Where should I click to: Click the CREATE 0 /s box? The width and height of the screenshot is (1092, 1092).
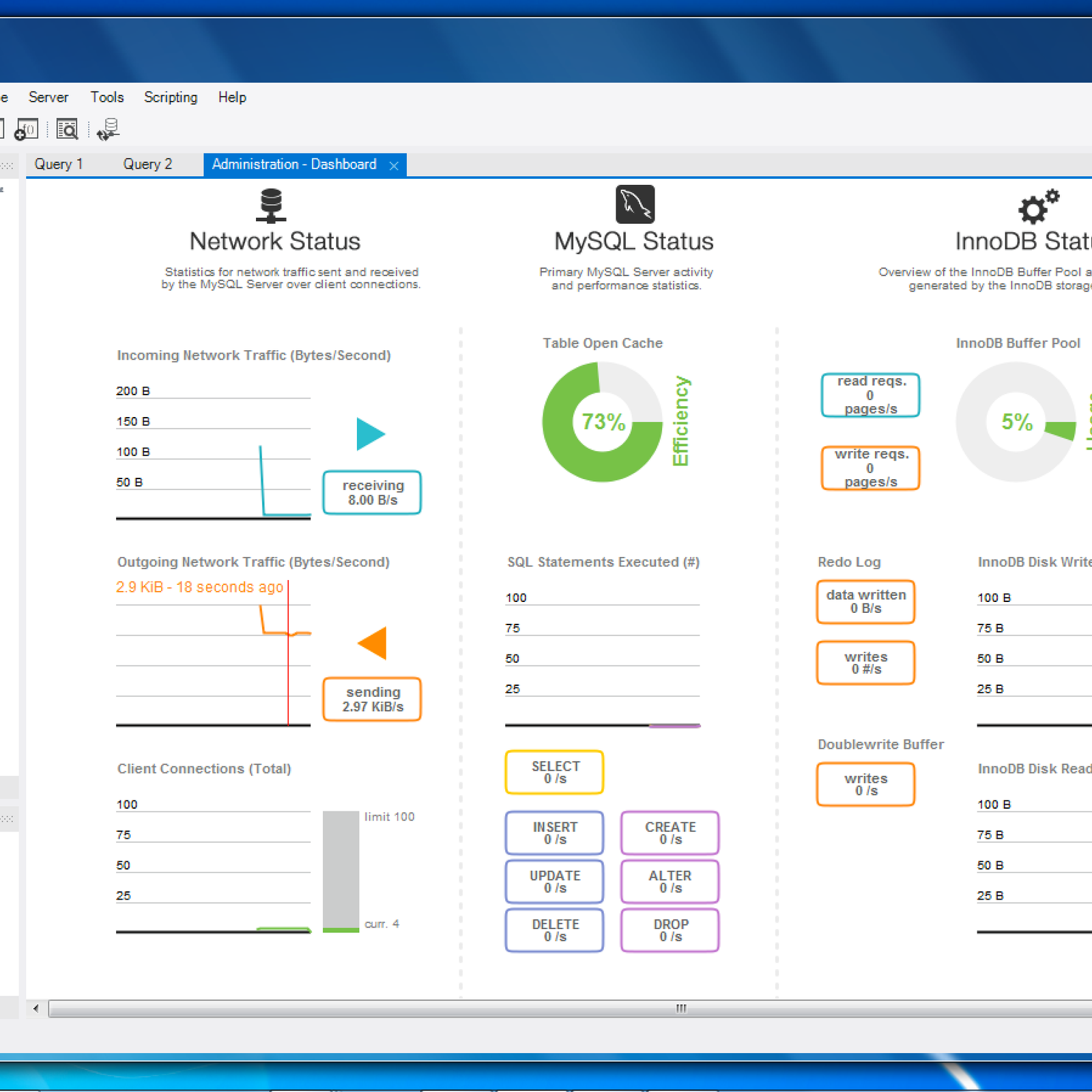[670, 833]
